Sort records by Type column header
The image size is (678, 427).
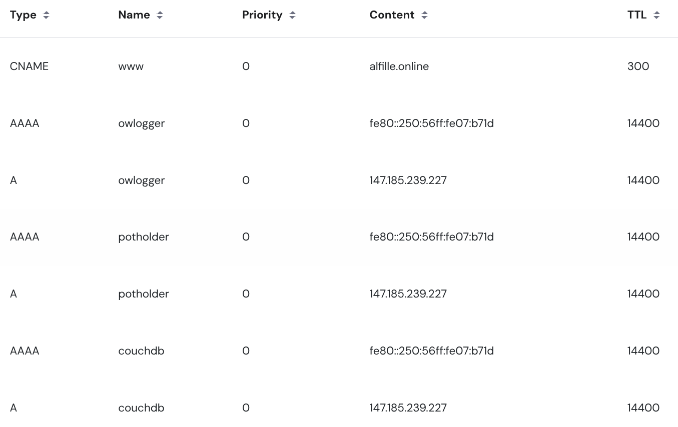[23, 16]
